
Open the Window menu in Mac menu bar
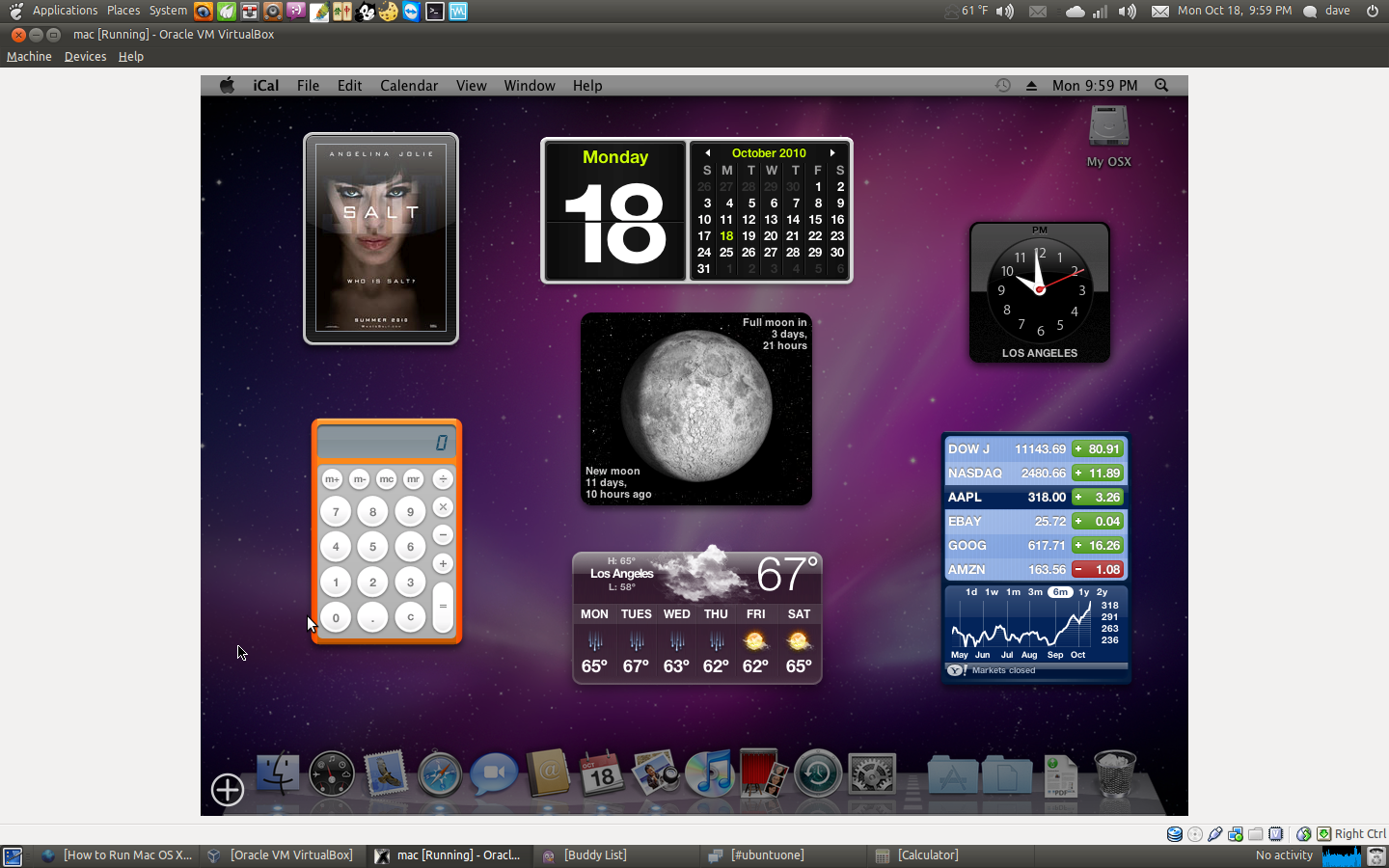(x=530, y=85)
